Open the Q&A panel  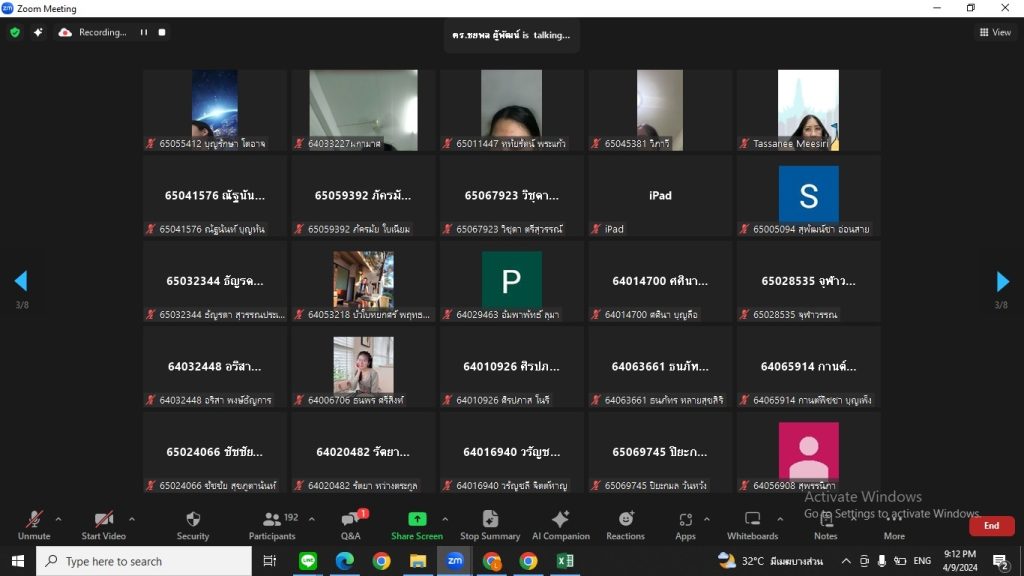pos(351,525)
